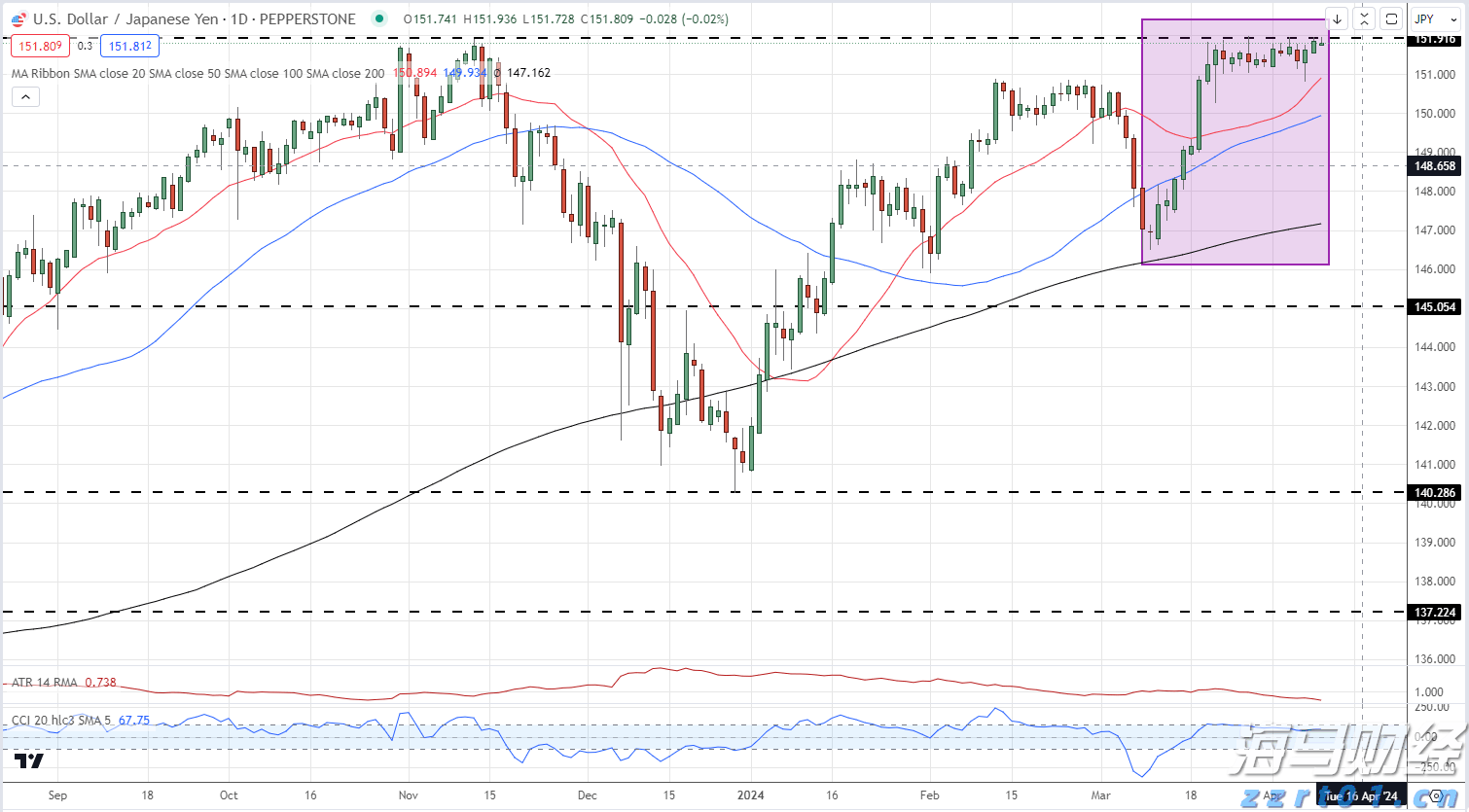
Task: Click the green market status dot
Action: pos(379,19)
